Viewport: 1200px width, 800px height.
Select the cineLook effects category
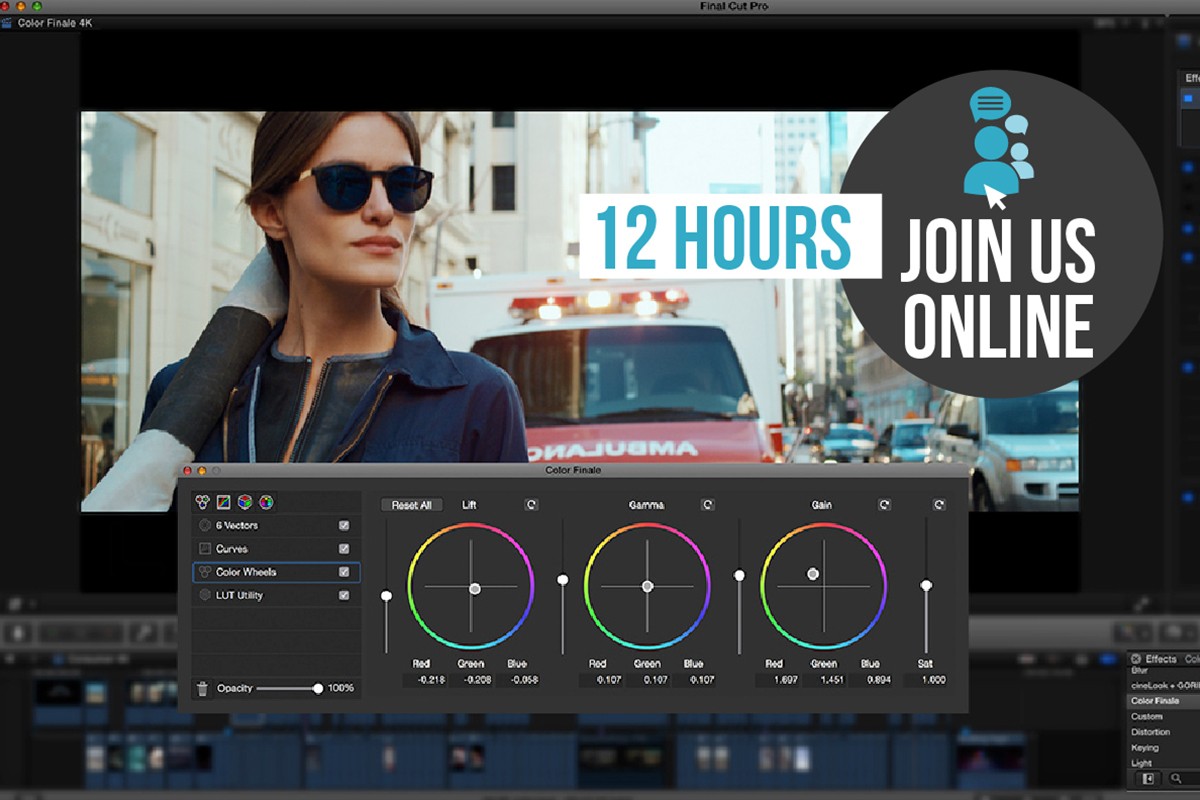tap(1164, 686)
